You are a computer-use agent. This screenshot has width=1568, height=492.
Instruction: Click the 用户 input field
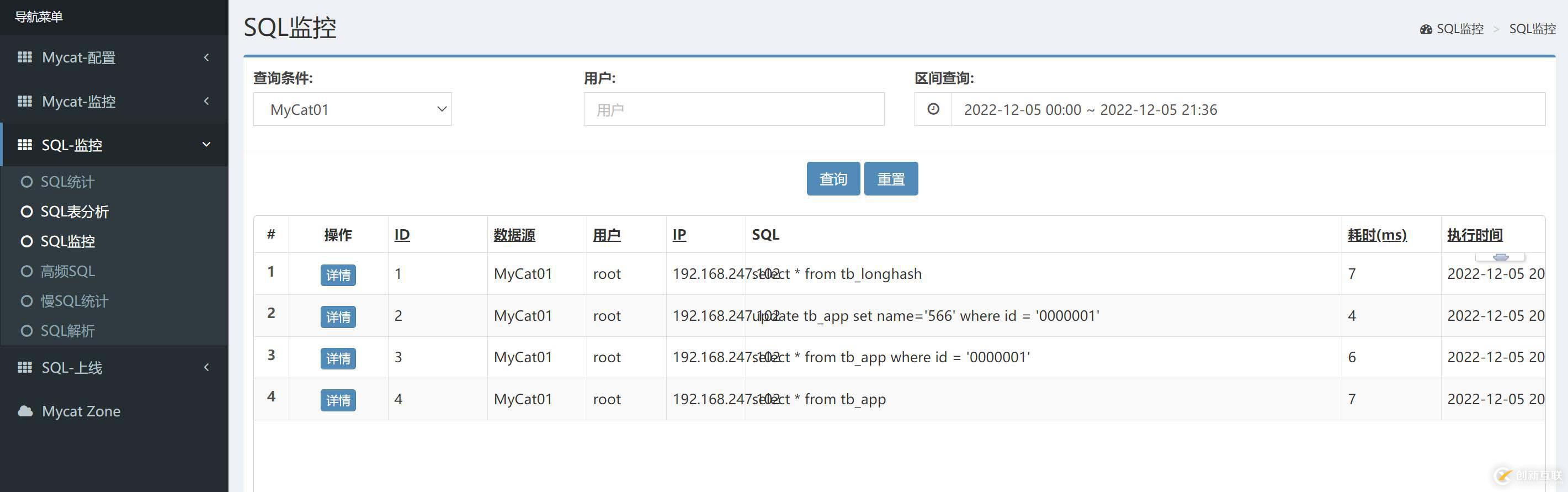pos(733,109)
